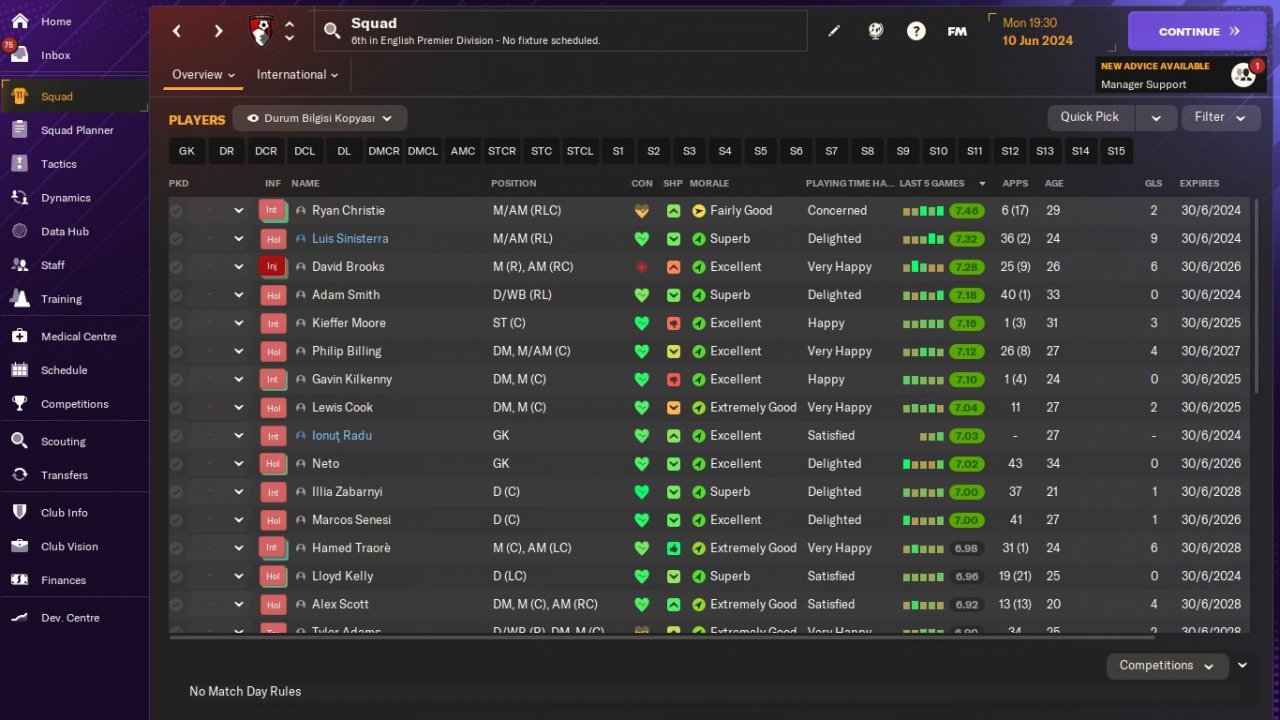The image size is (1280, 720).
Task: Open the Training cone icon
Action: click(19, 299)
